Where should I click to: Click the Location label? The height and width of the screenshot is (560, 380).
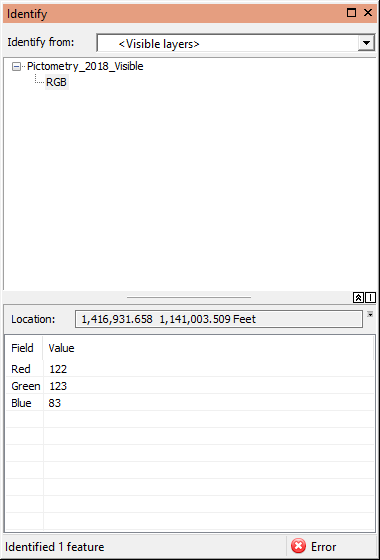pos(33,319)
